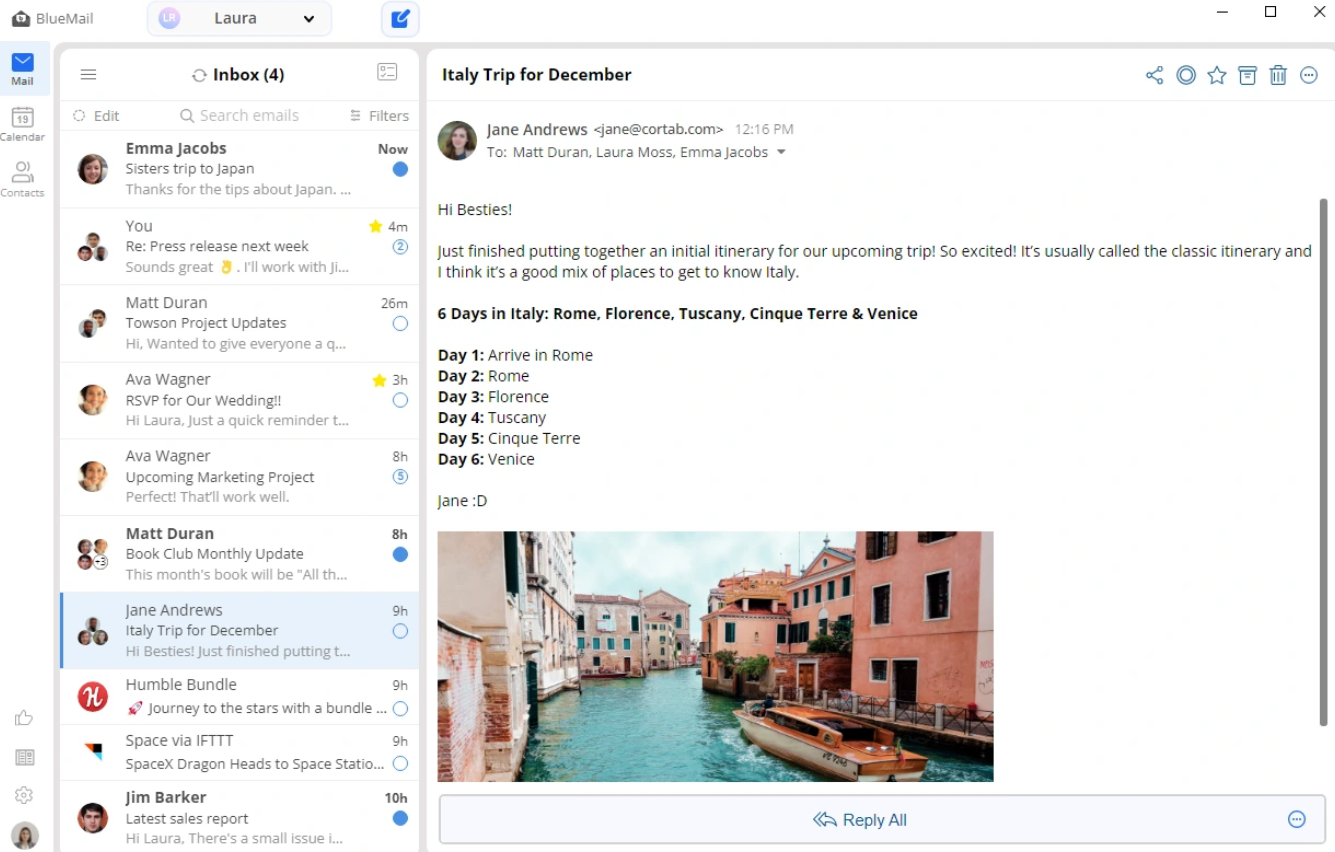
Task: Select the Mail tab in the sidebar
Action: (x=23, y=68)
